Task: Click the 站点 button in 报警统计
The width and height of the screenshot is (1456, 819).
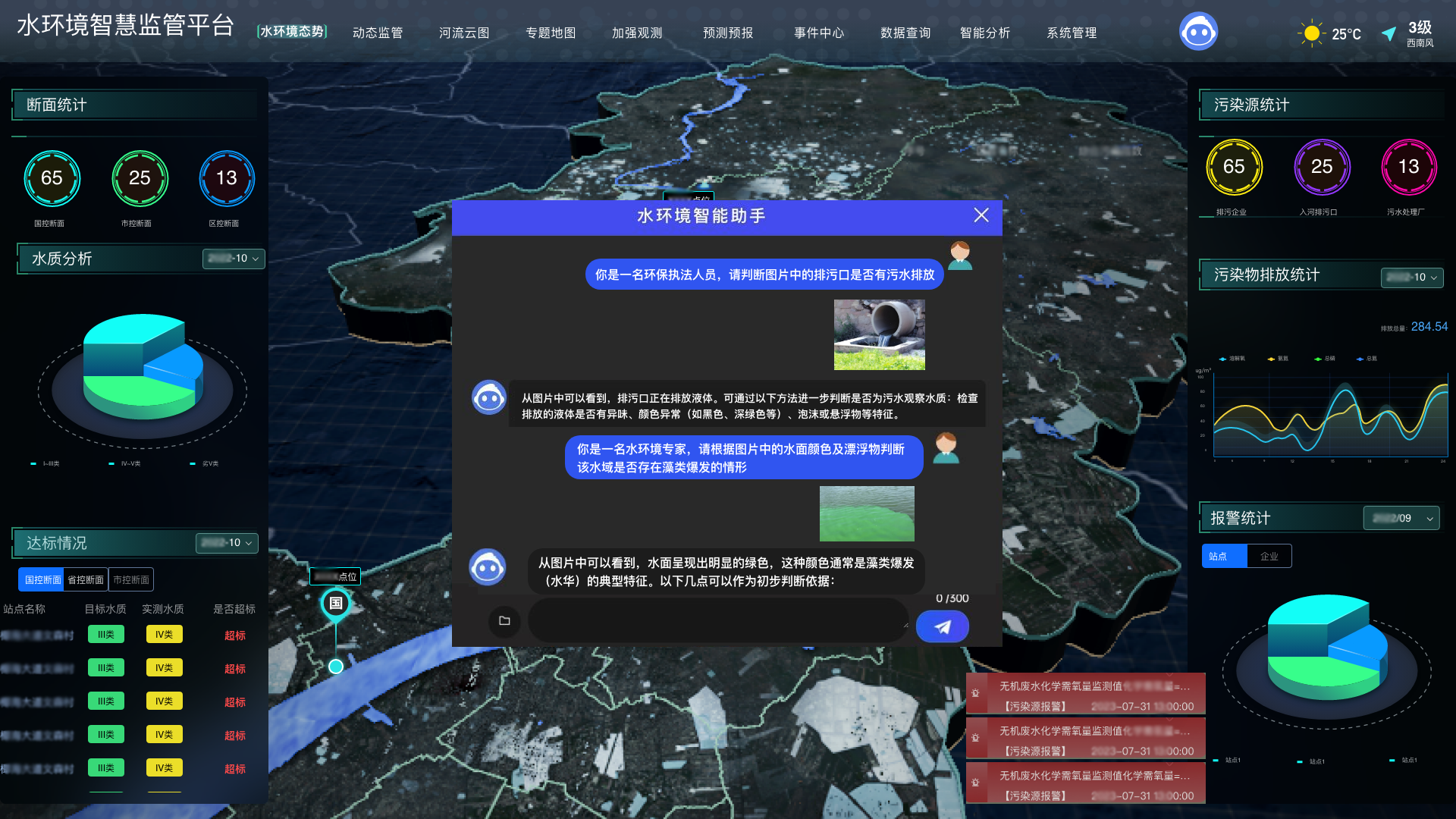Action: [1224, 556]
